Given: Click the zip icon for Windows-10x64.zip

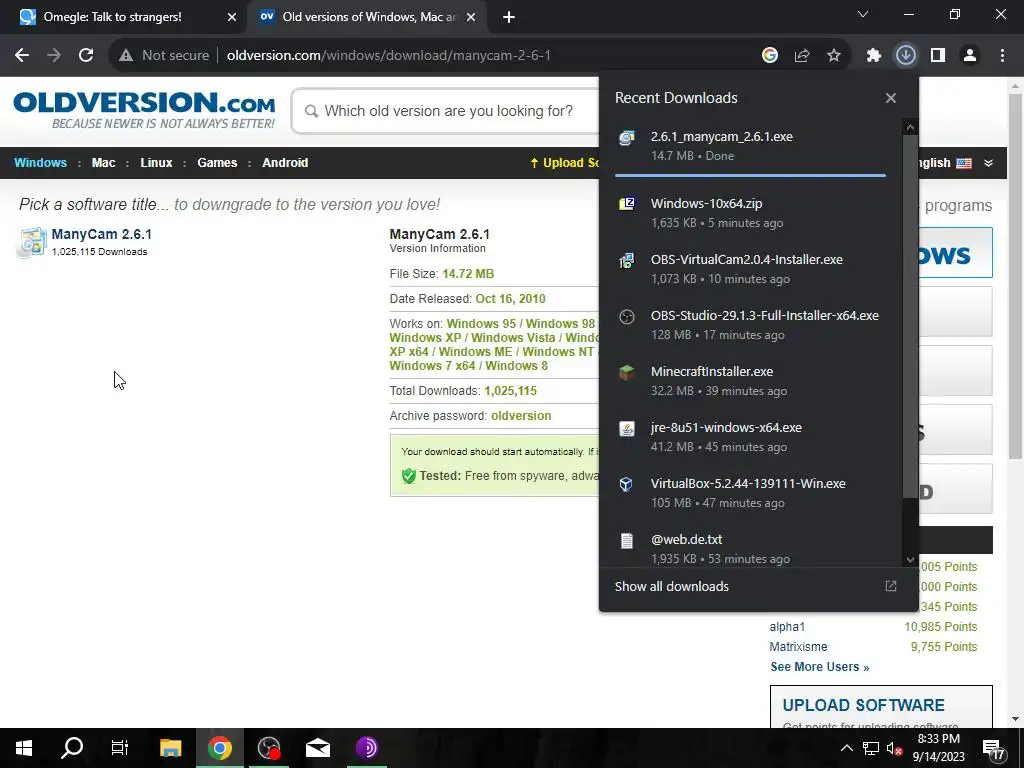Looking at the screenshot, I should click(627, 204).
